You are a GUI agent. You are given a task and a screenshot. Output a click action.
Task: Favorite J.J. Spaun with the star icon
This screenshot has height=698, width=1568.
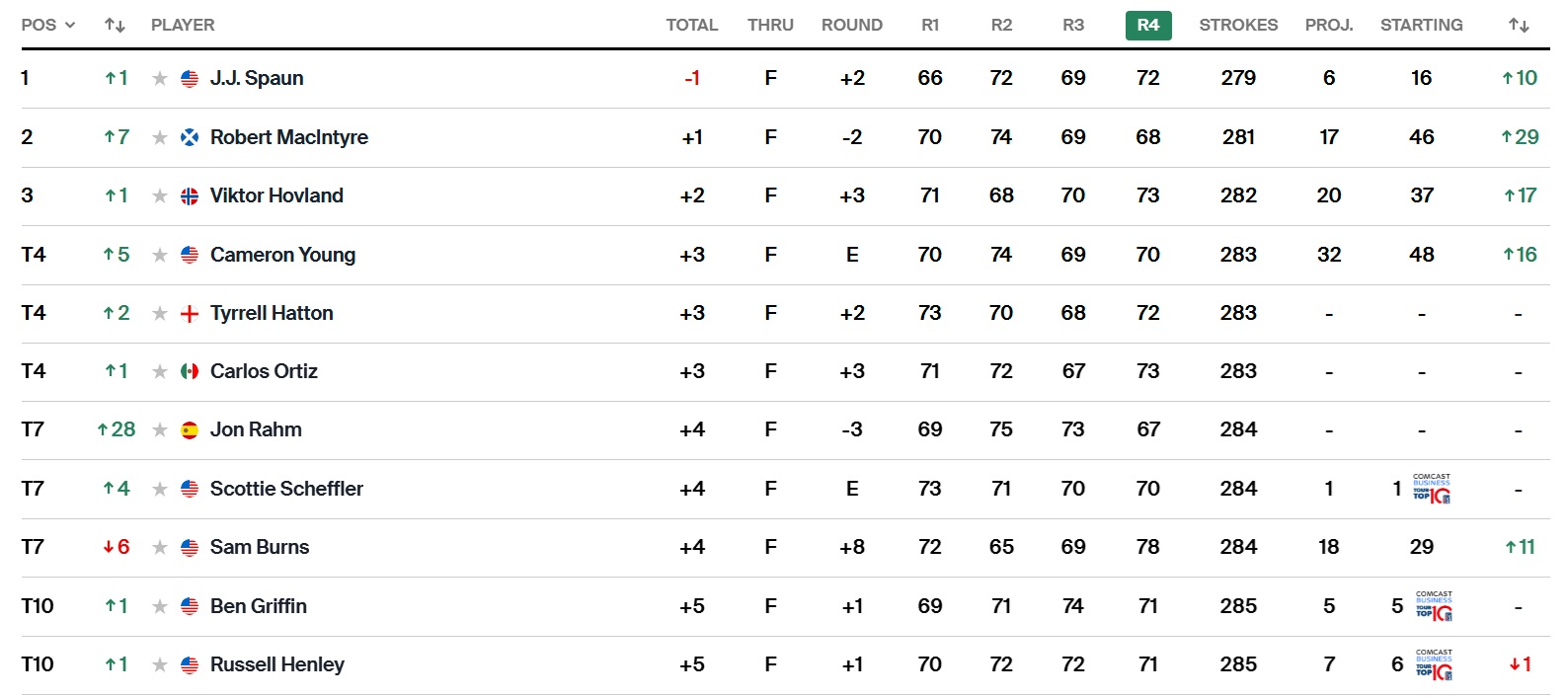point(160,79)
